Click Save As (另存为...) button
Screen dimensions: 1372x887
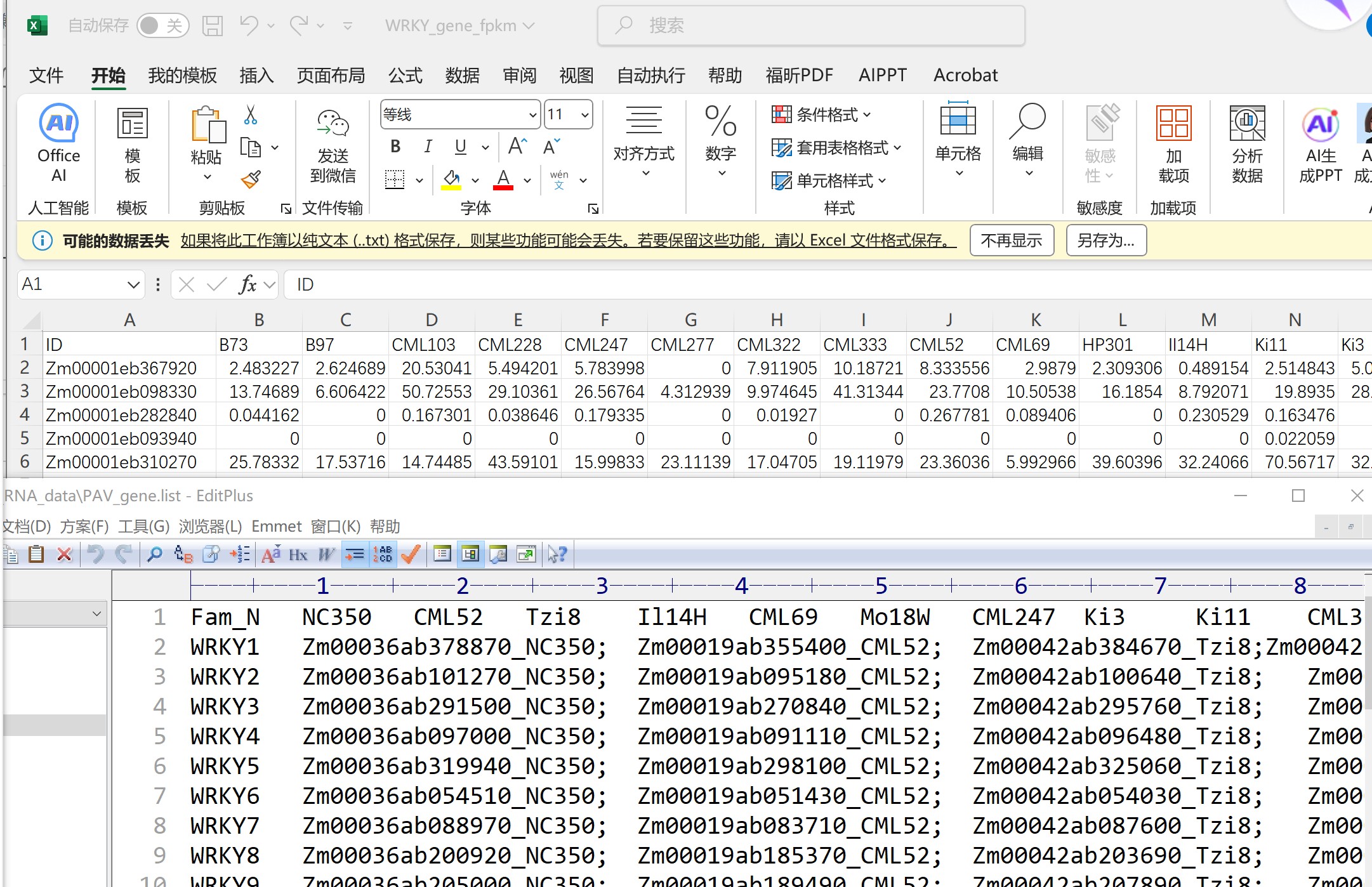(x=1106, y=240)
